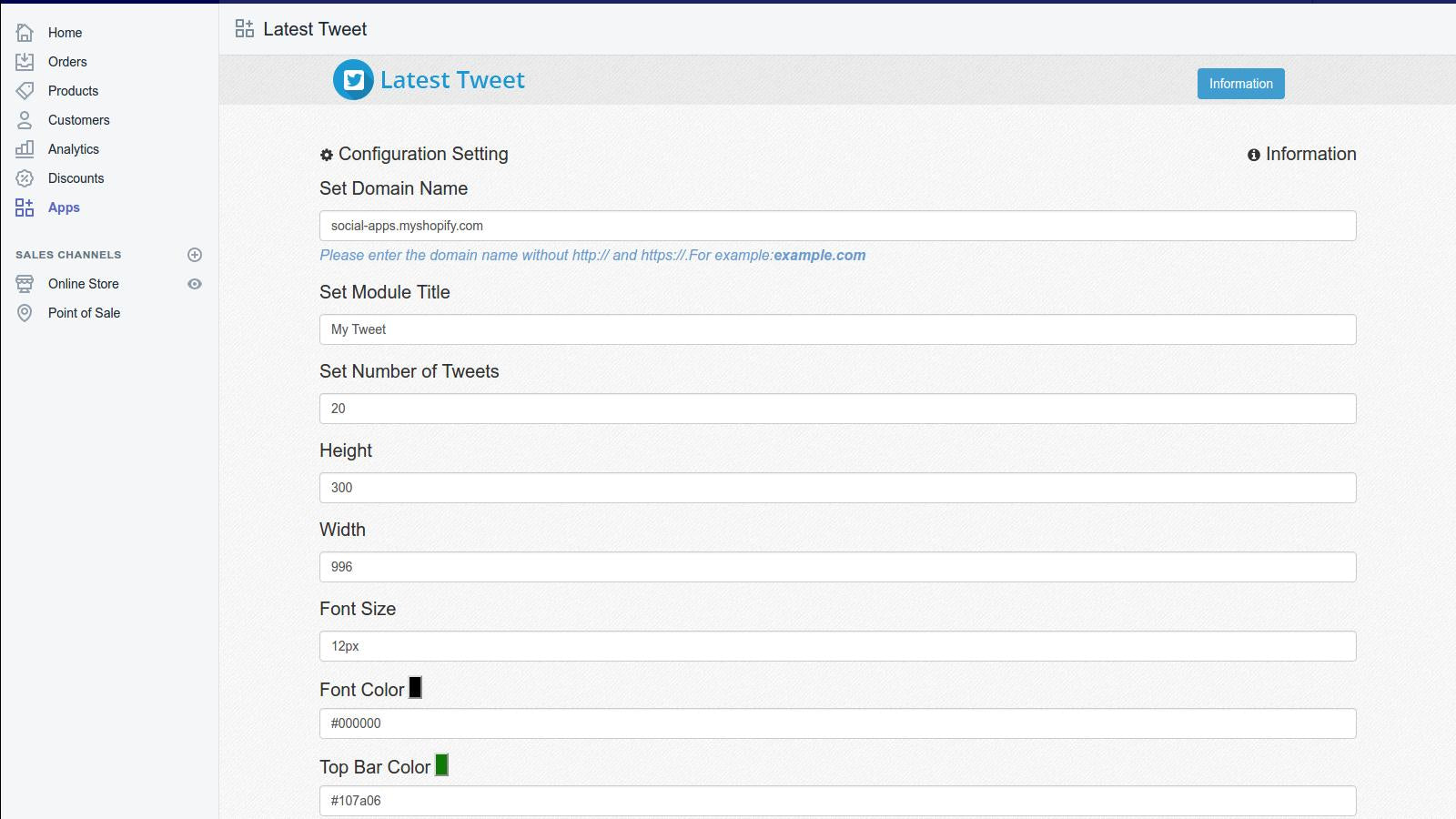Click the info icon next to Information heading
Image resolution: width=1456 pixels, height=819 pixels.
(x=1254, y=155)
